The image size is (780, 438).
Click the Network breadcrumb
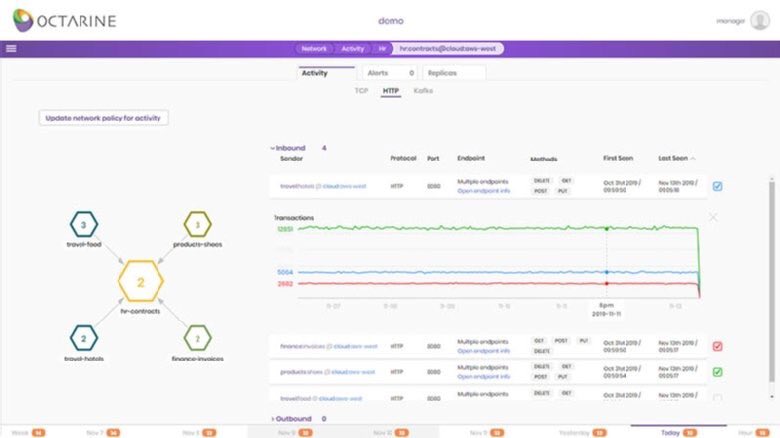[x=314, y=48]
